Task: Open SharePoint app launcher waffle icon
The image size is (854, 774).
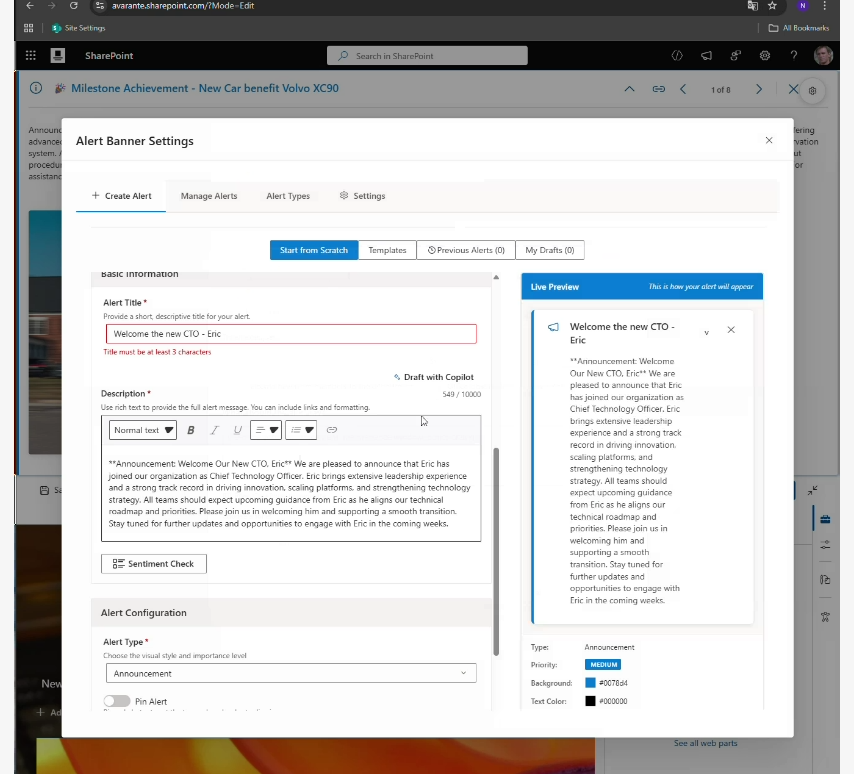Action: point(30,56)
